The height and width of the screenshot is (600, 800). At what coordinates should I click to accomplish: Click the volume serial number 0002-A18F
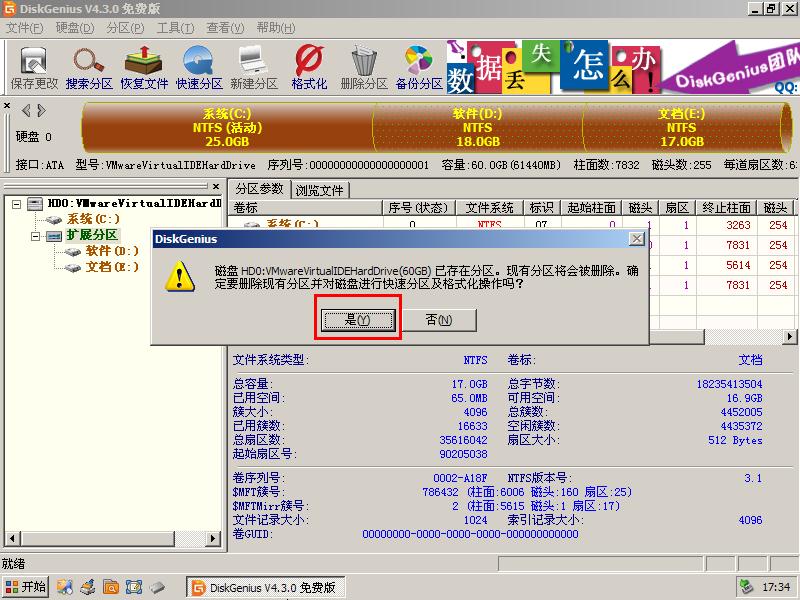(460, 478)
